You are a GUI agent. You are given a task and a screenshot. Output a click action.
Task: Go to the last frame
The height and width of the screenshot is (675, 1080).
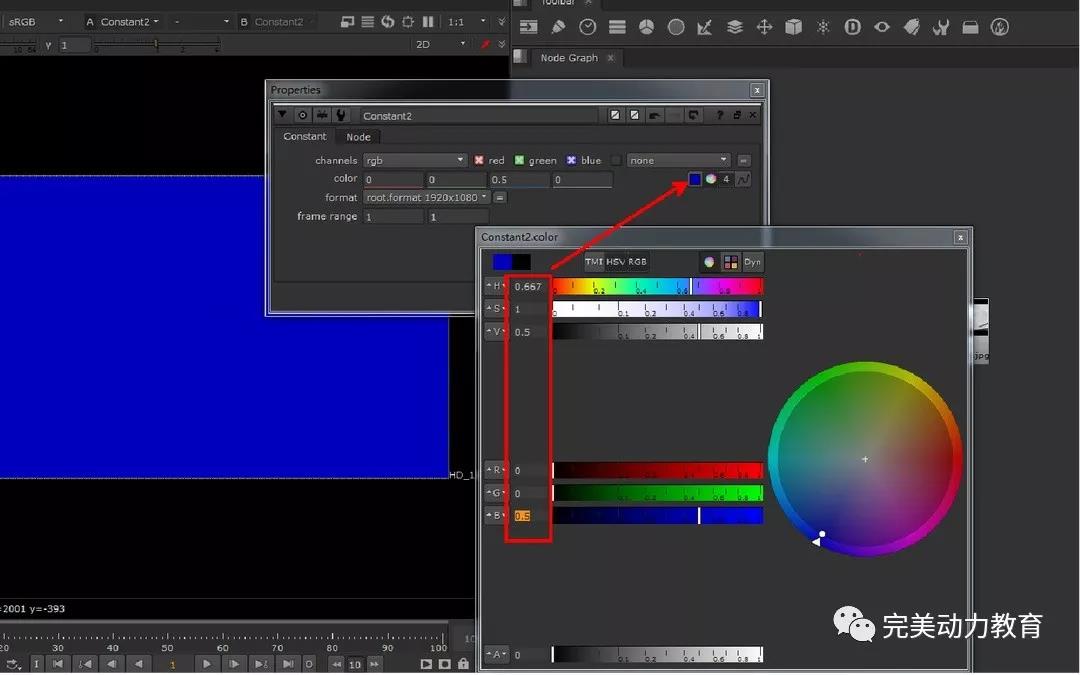[288, 664]
